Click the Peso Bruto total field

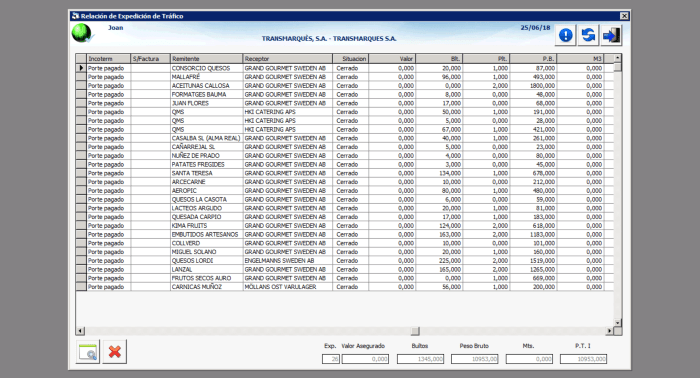pyautogui.click(x=475, y=359)
